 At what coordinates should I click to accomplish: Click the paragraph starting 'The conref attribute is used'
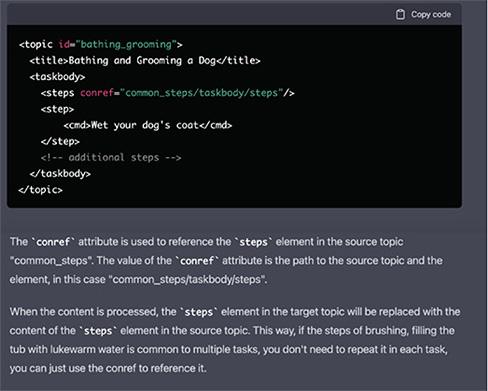point(226,260)
